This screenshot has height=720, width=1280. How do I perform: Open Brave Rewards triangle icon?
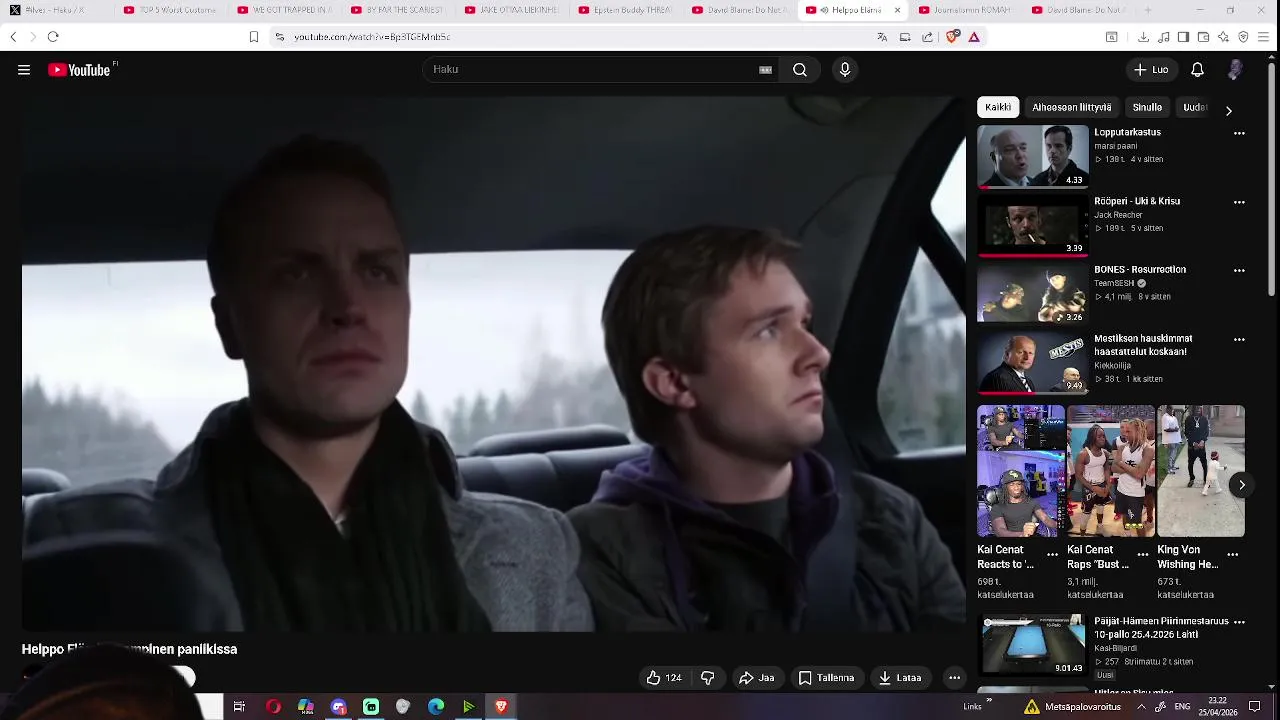pos(974,37)
